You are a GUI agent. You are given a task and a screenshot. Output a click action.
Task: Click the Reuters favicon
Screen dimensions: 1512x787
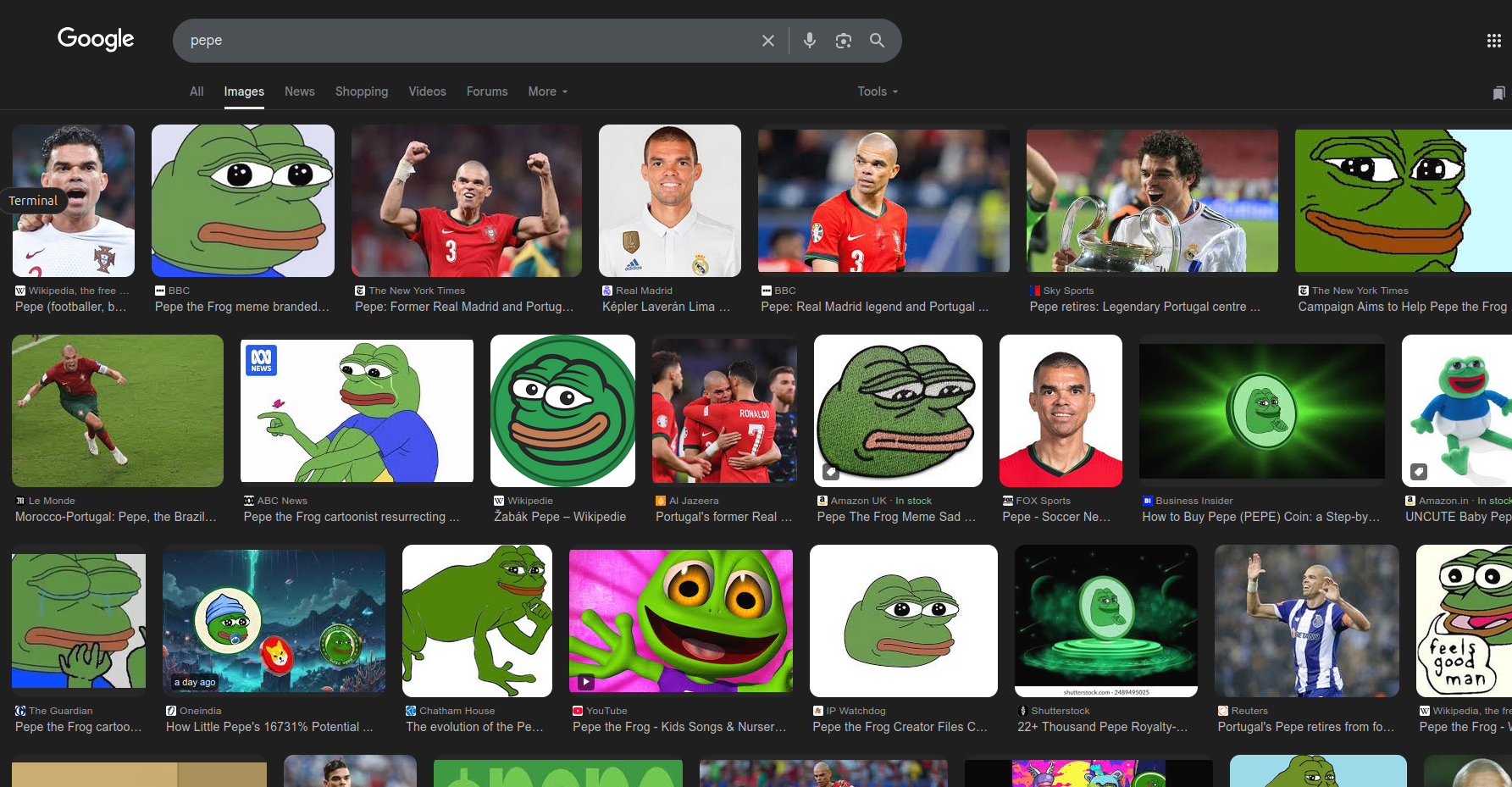(x=1223, y=711)
